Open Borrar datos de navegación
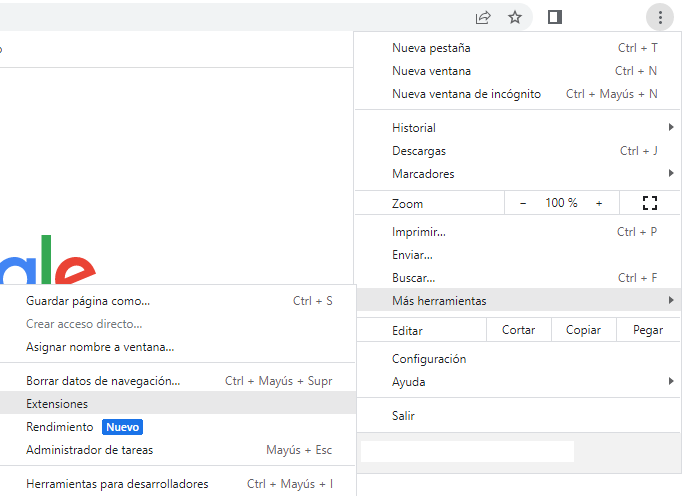Viewport: 682px width, 496px height. coord(103,381)
